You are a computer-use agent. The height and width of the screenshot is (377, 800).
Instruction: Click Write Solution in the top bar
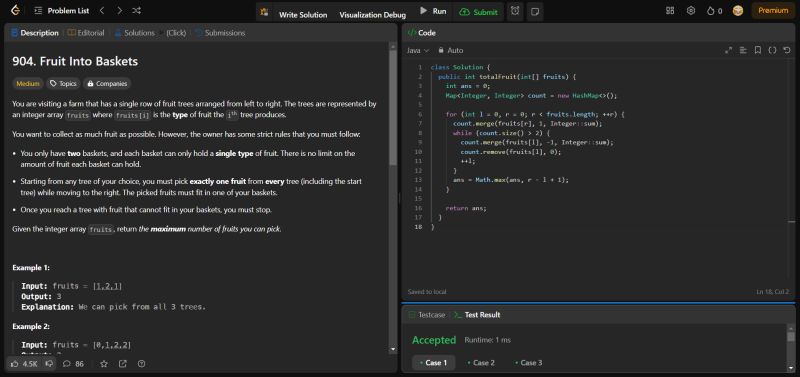tap(303, 15)
